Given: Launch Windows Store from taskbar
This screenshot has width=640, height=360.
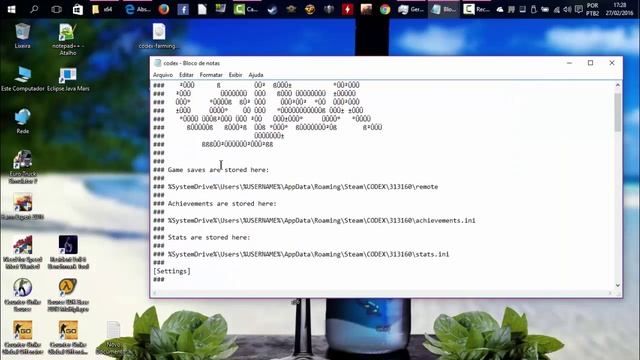Looking at the screenshot, I should (78, 9).
